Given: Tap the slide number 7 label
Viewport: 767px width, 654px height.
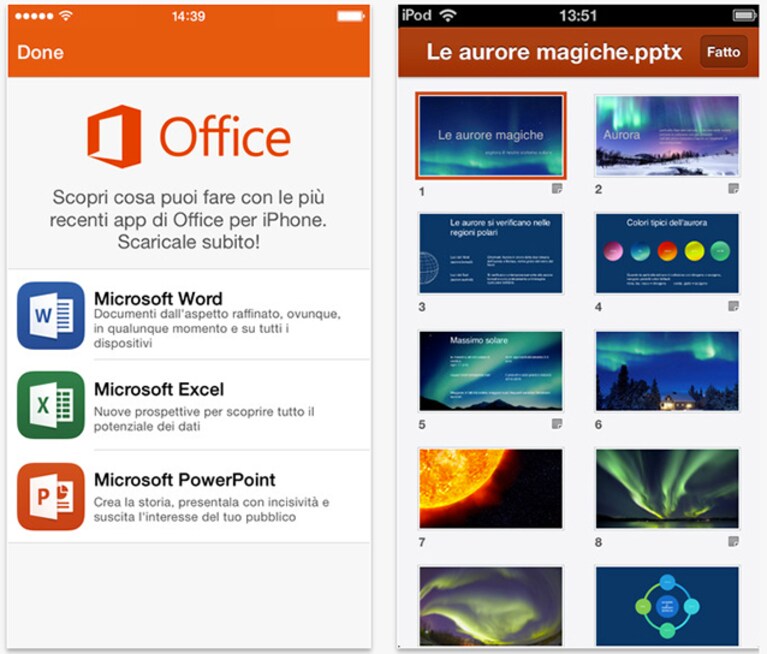Looking at the screenshot, I should (422, 542).
